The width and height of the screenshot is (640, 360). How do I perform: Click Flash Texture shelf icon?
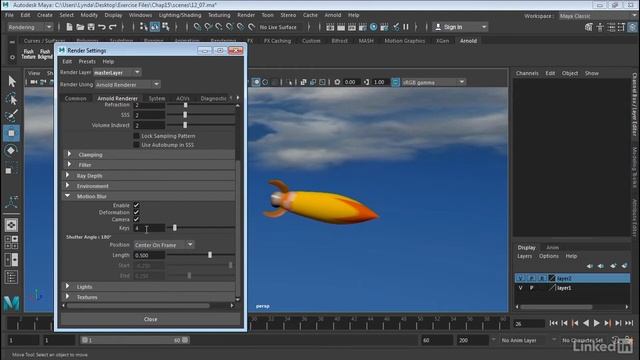(29, 54)
